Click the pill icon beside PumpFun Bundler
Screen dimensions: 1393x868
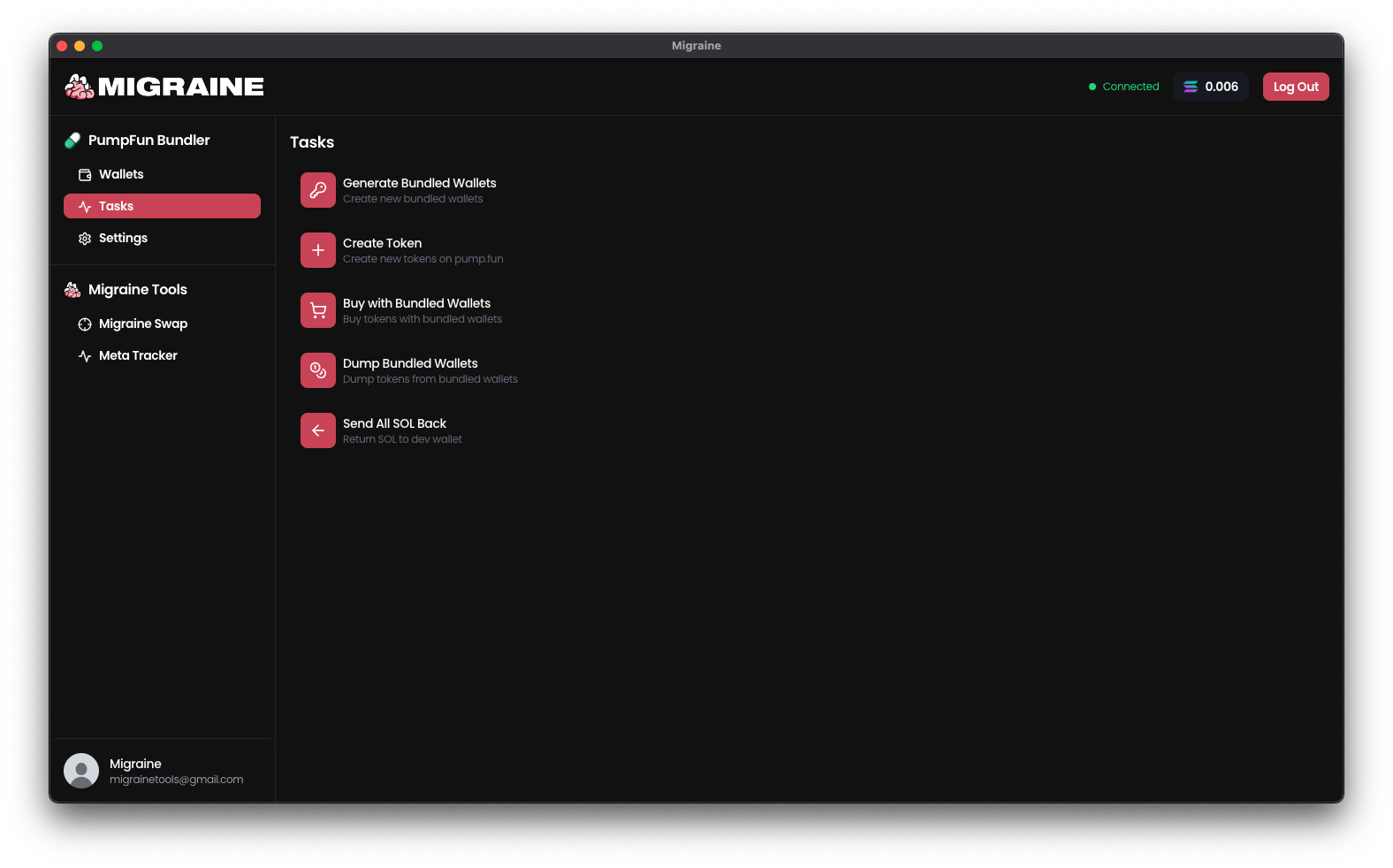pos(72,141)
